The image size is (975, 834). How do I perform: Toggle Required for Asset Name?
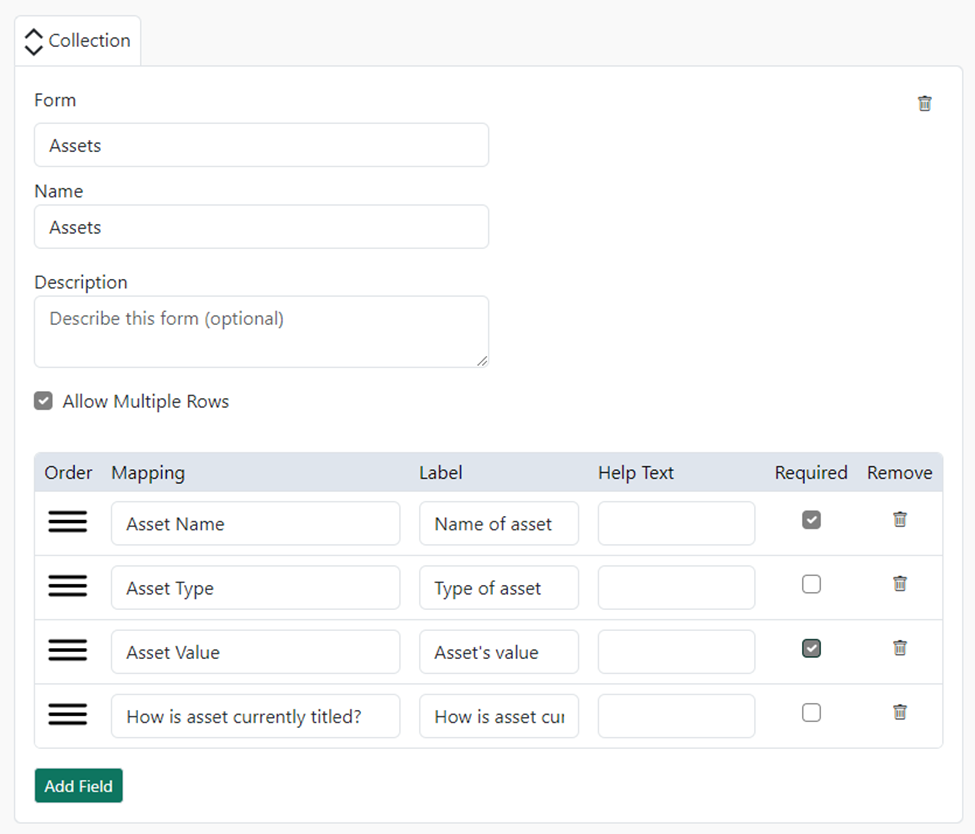pyautogui.click(x=811, y=520)
